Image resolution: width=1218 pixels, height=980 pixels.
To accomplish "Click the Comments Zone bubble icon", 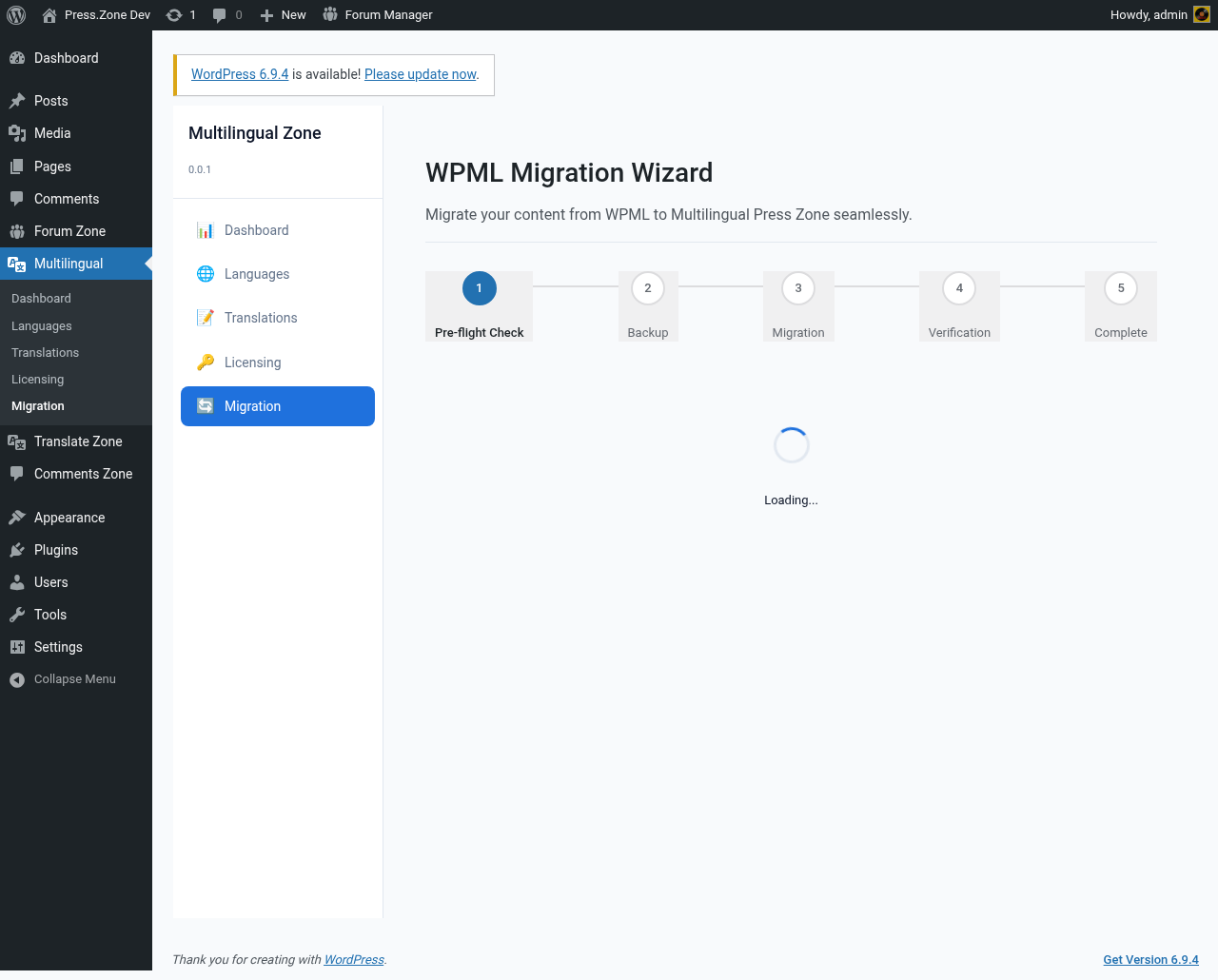I will (x=17, y=474).
